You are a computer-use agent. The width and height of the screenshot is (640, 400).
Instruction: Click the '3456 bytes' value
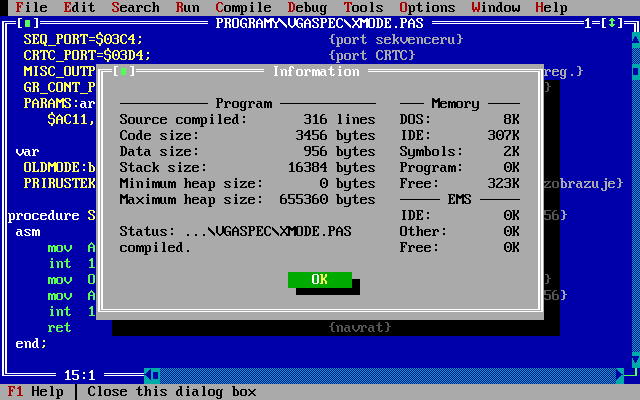(x=336, y=136)
